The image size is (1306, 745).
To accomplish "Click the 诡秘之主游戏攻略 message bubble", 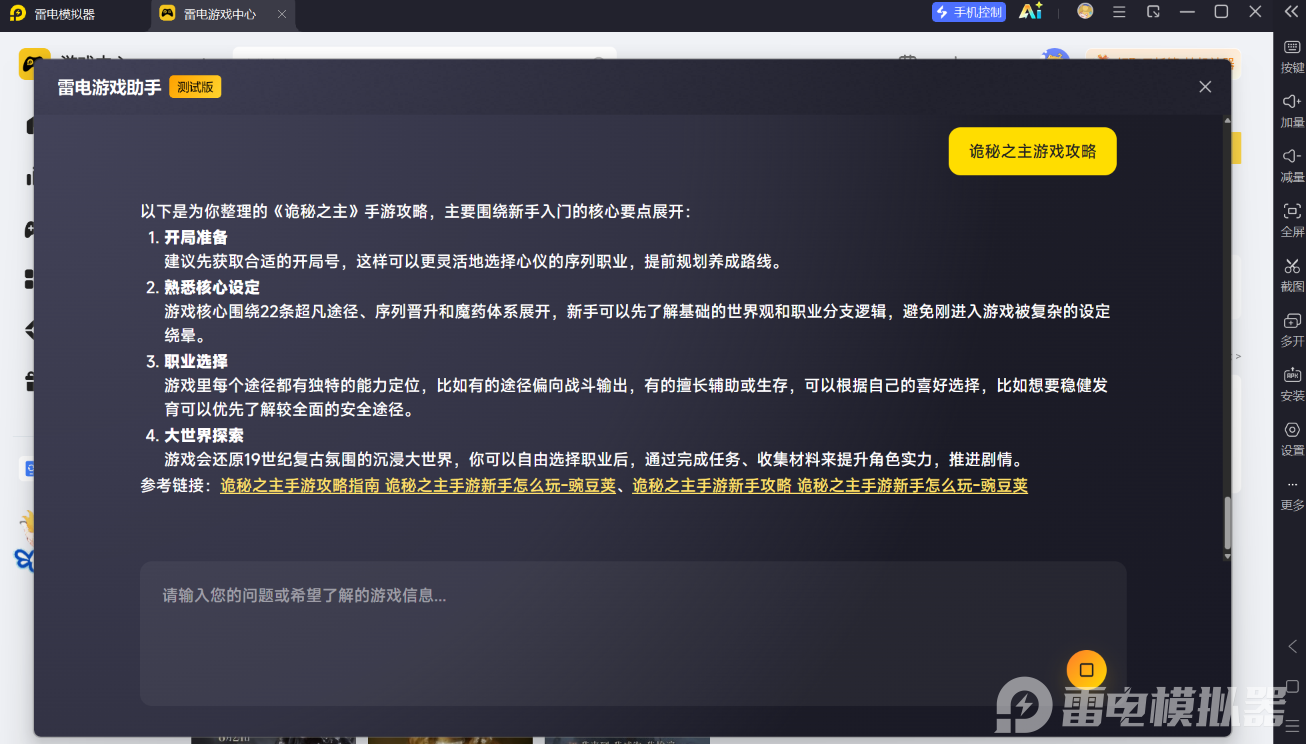I will 1032,152.
